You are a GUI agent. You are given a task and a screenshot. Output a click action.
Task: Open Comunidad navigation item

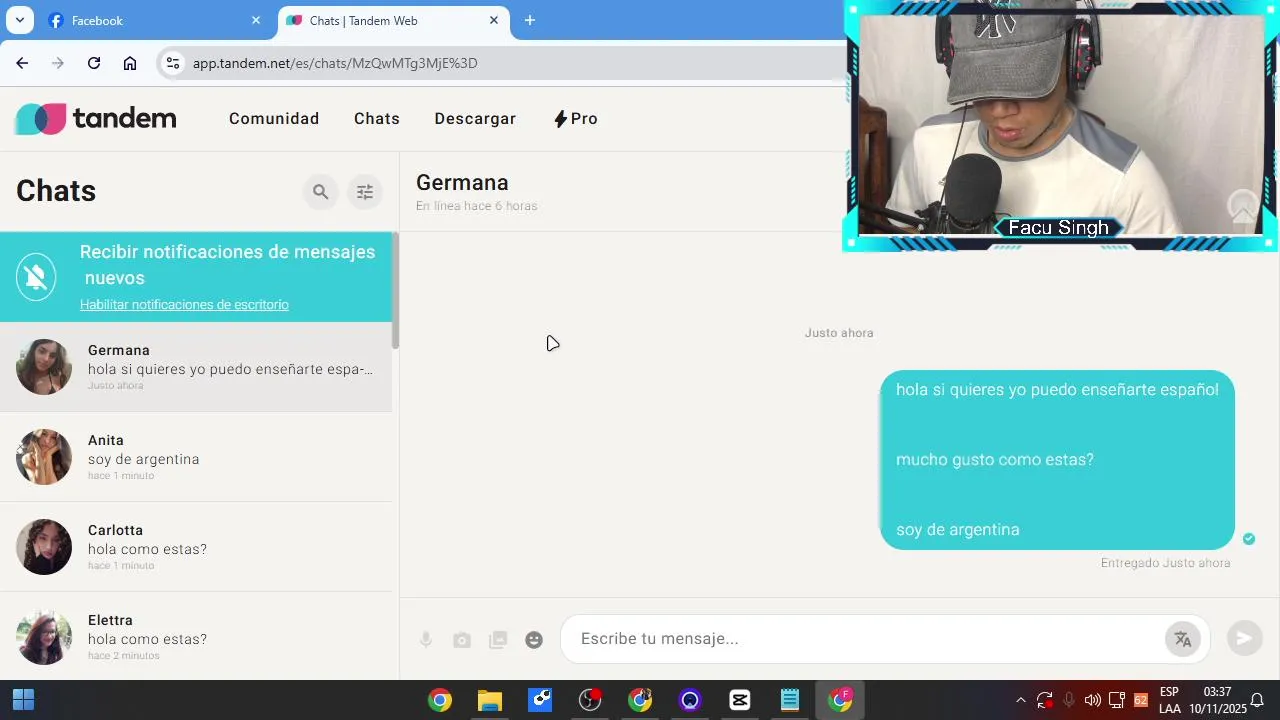click(274, 119)
